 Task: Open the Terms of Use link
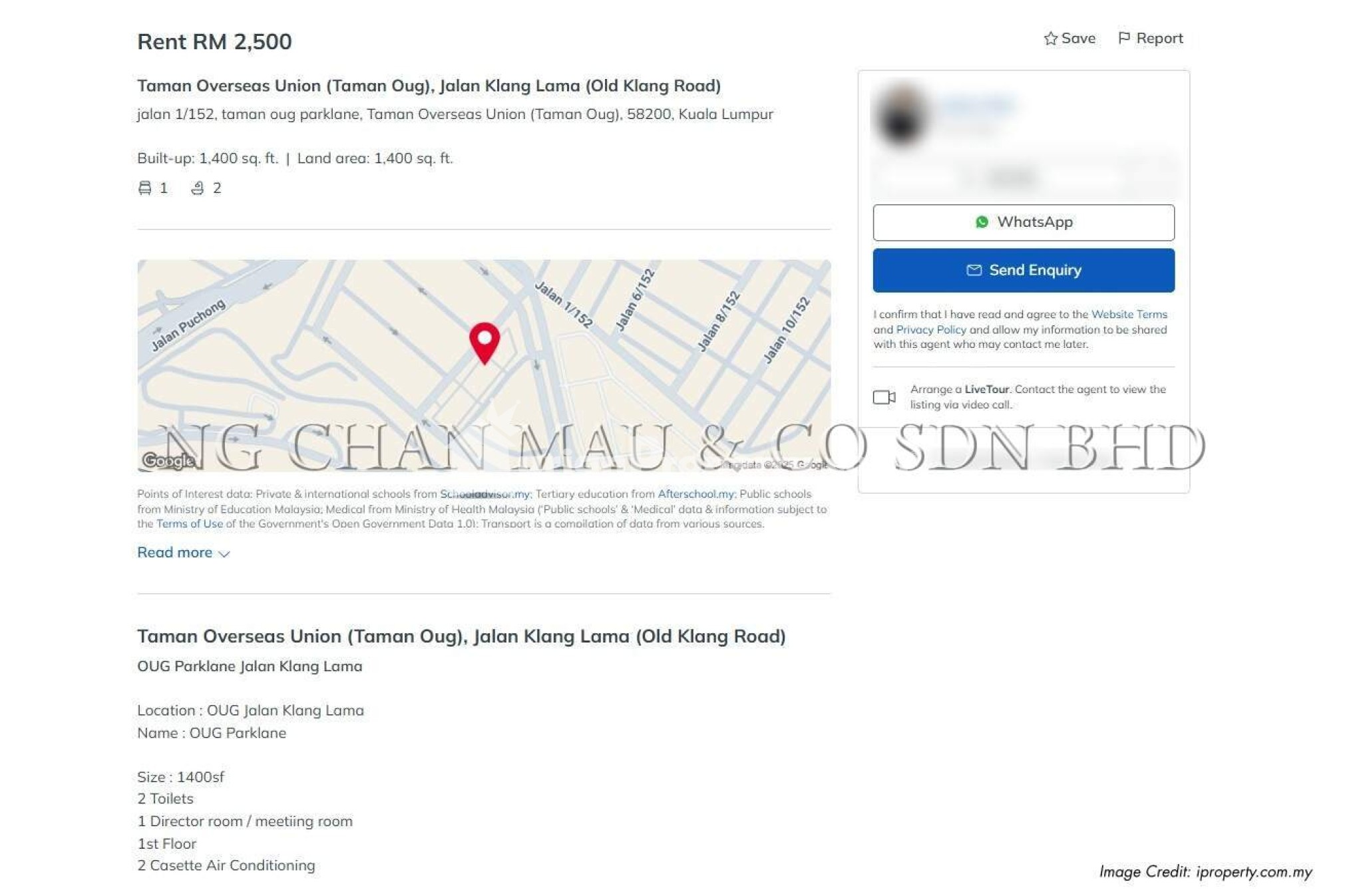click(190, 524)
